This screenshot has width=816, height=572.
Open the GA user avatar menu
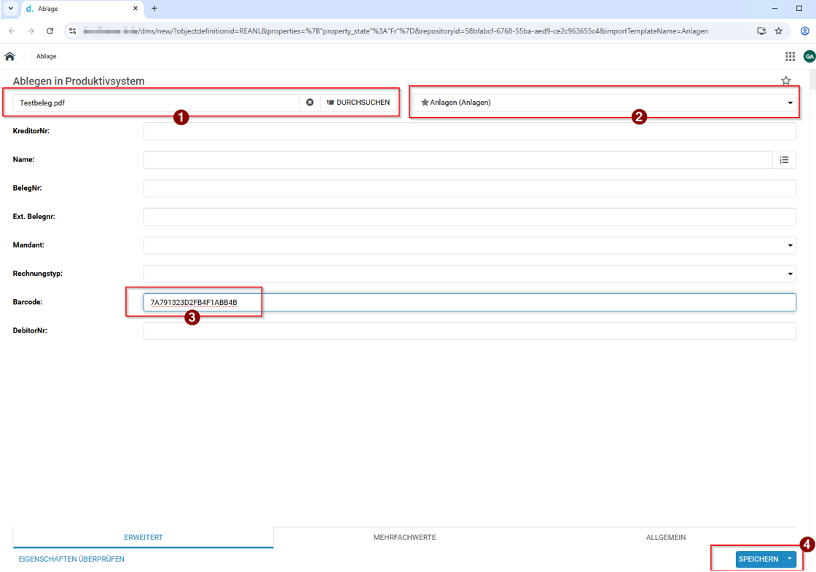(x=809, y=56)
